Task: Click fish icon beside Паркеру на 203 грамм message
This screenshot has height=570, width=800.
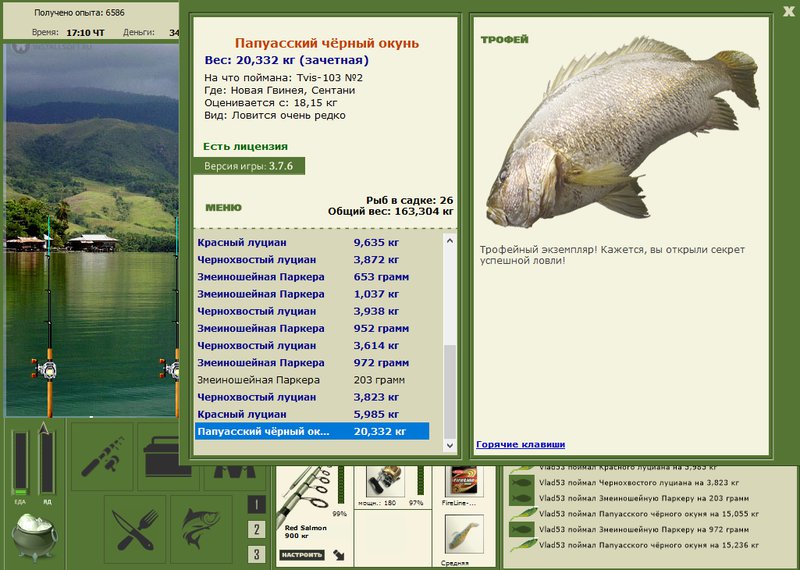Action: (x=521, y=499)
